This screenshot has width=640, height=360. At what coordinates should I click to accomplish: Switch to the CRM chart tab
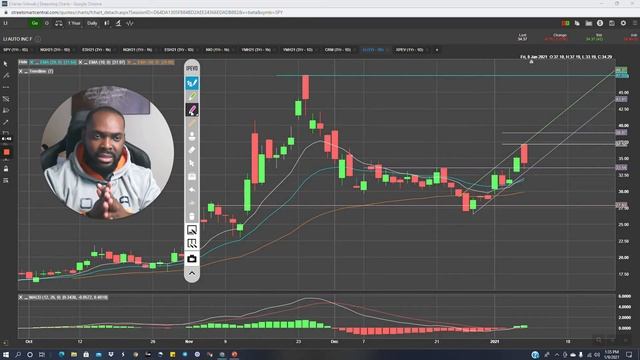click(338, 50)
